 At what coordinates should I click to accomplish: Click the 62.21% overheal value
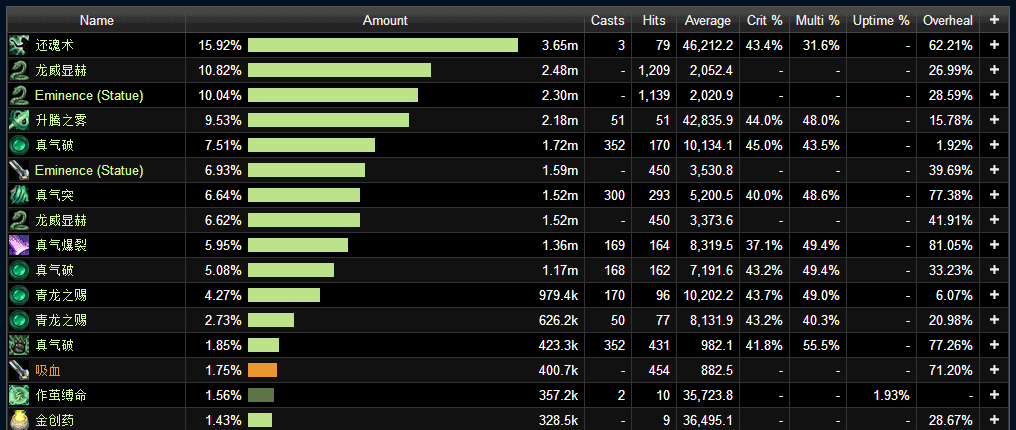coord(952,45)
